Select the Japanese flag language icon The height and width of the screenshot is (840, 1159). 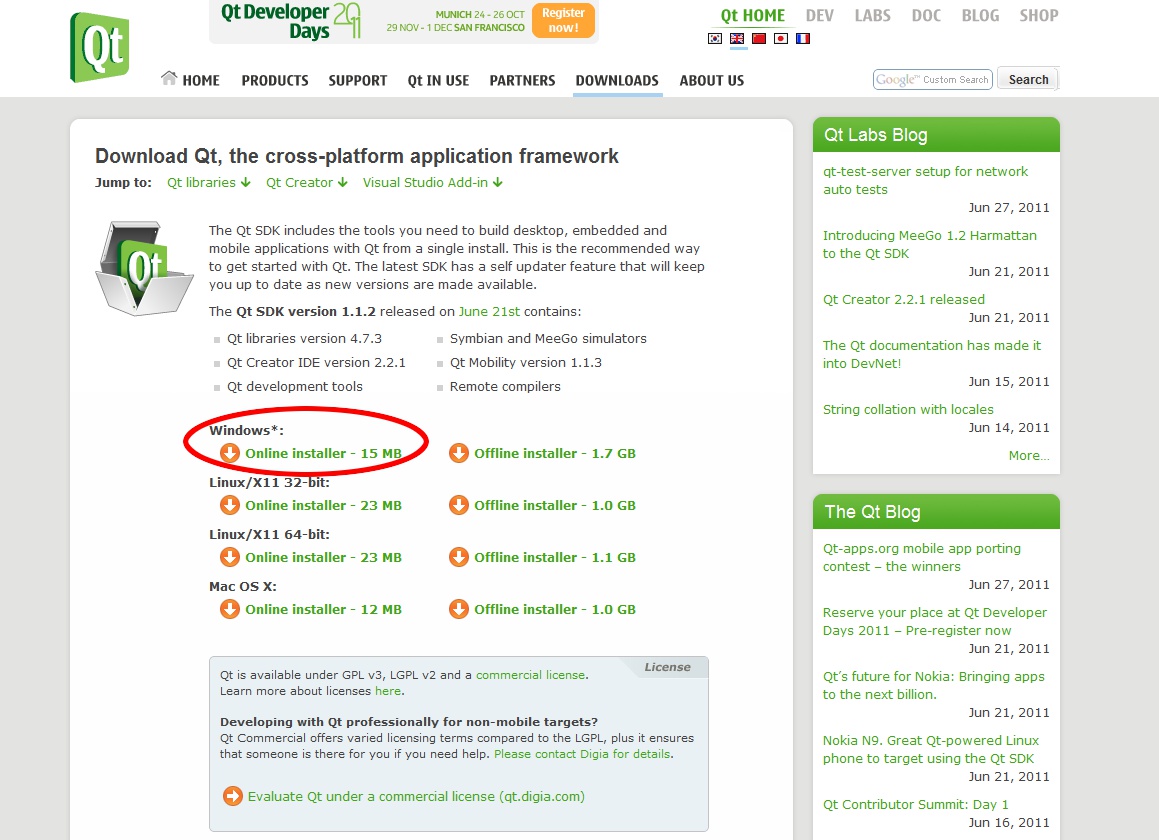click(x=780, y=39)
